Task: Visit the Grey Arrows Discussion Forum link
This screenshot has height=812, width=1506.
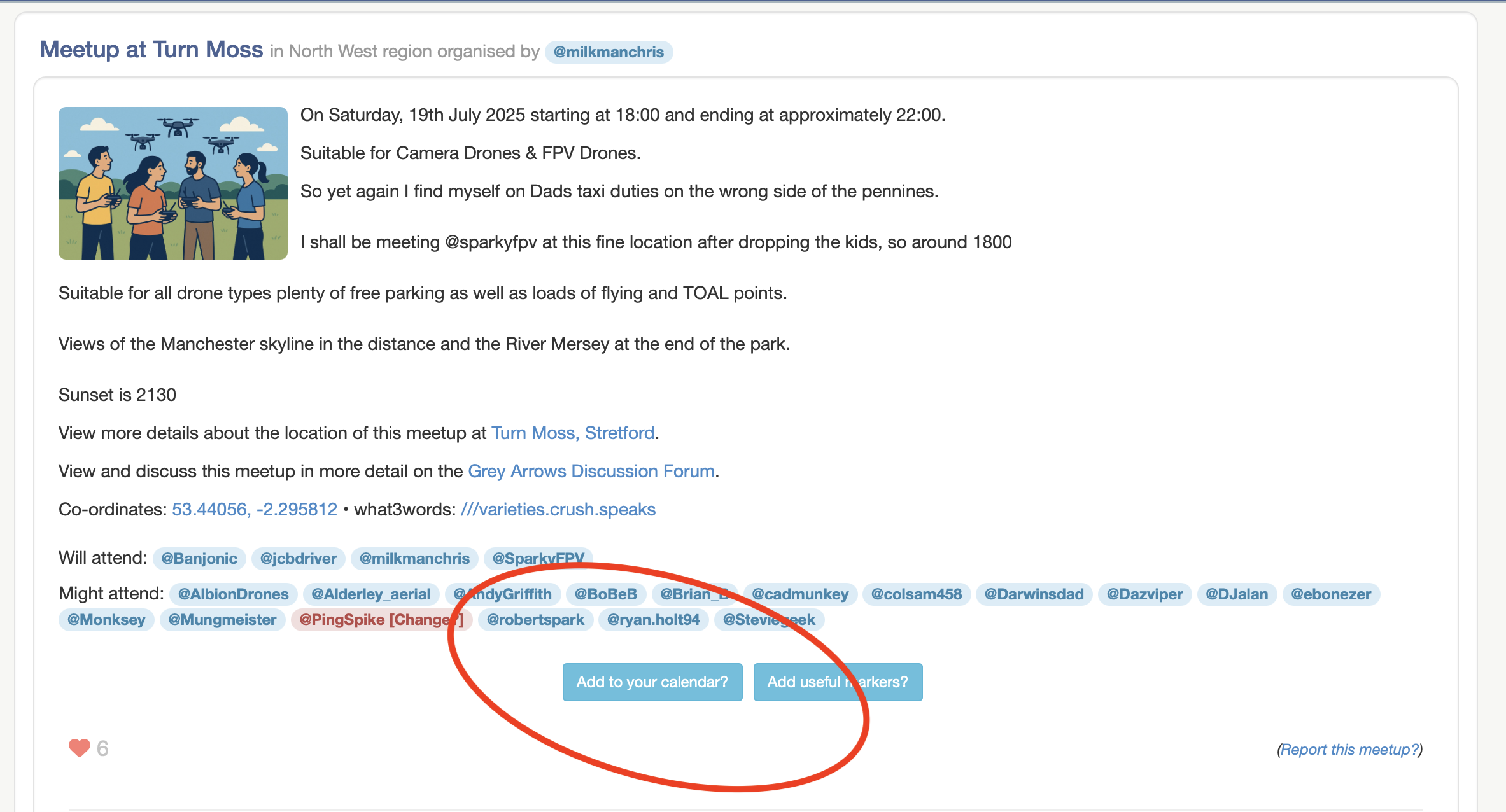Action: point(591,471)
